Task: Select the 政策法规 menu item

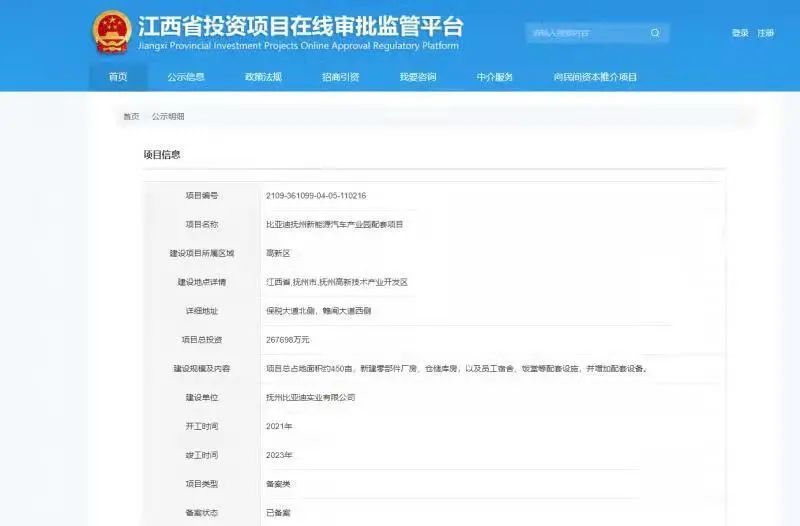Action: click(x=263, y=77)
